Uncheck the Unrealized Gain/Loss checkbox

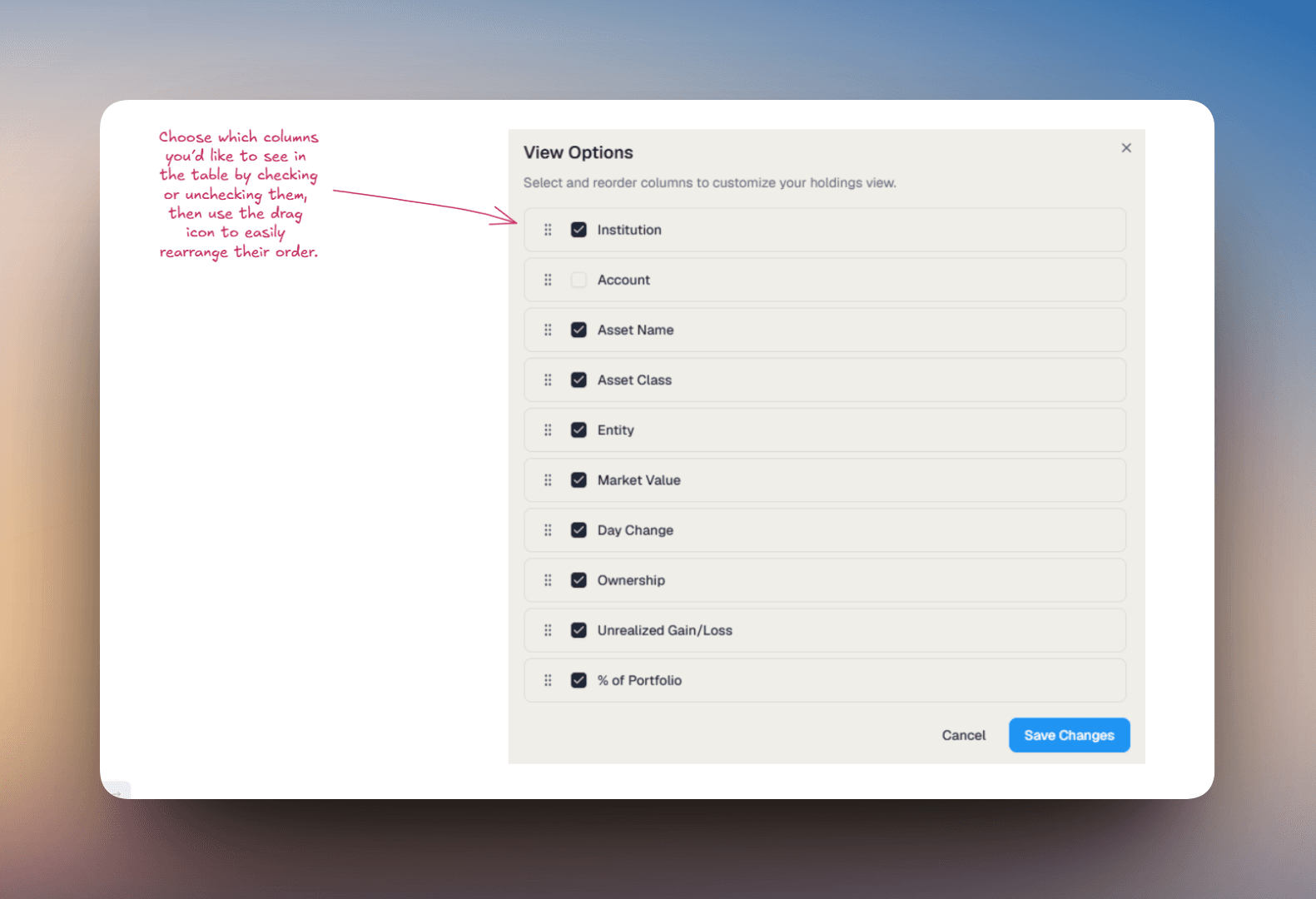(x=579, y=630)
